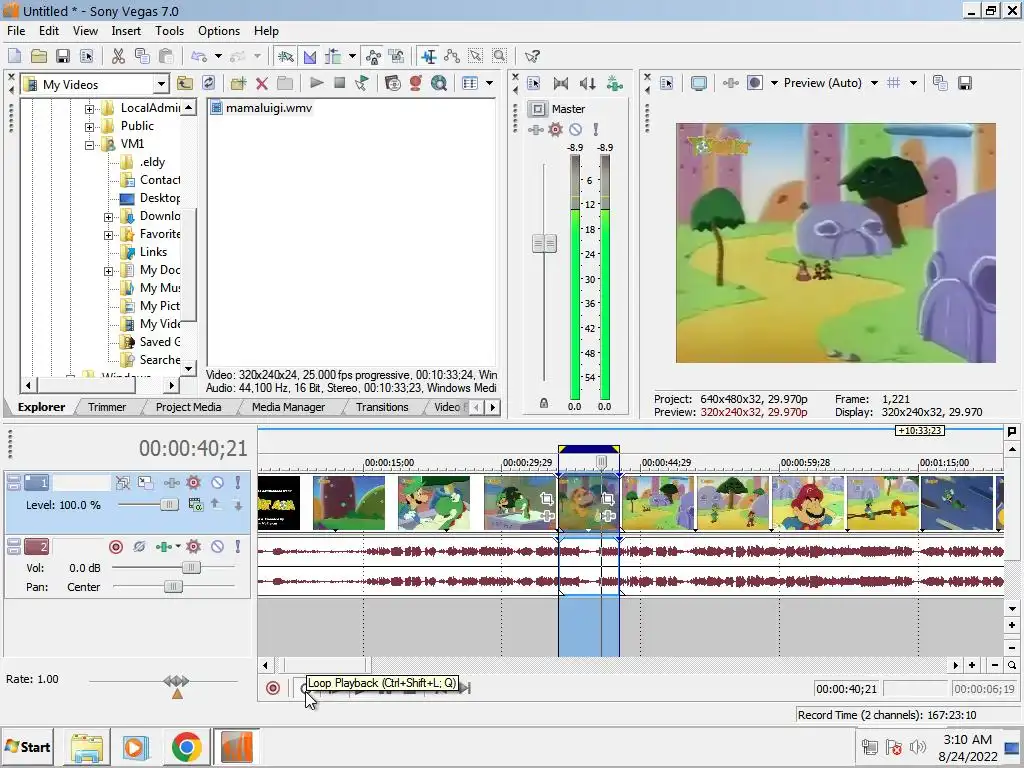Select the mamaluigi.wmv file
The width and height of the screenshot is (1024, 768).
pyautogui.click(x=262, y=108)
